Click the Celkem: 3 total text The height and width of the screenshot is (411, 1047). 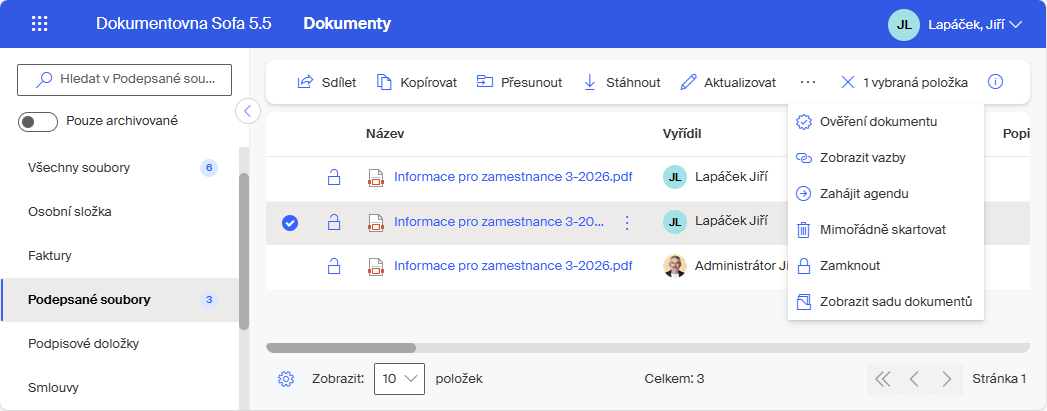674,379
